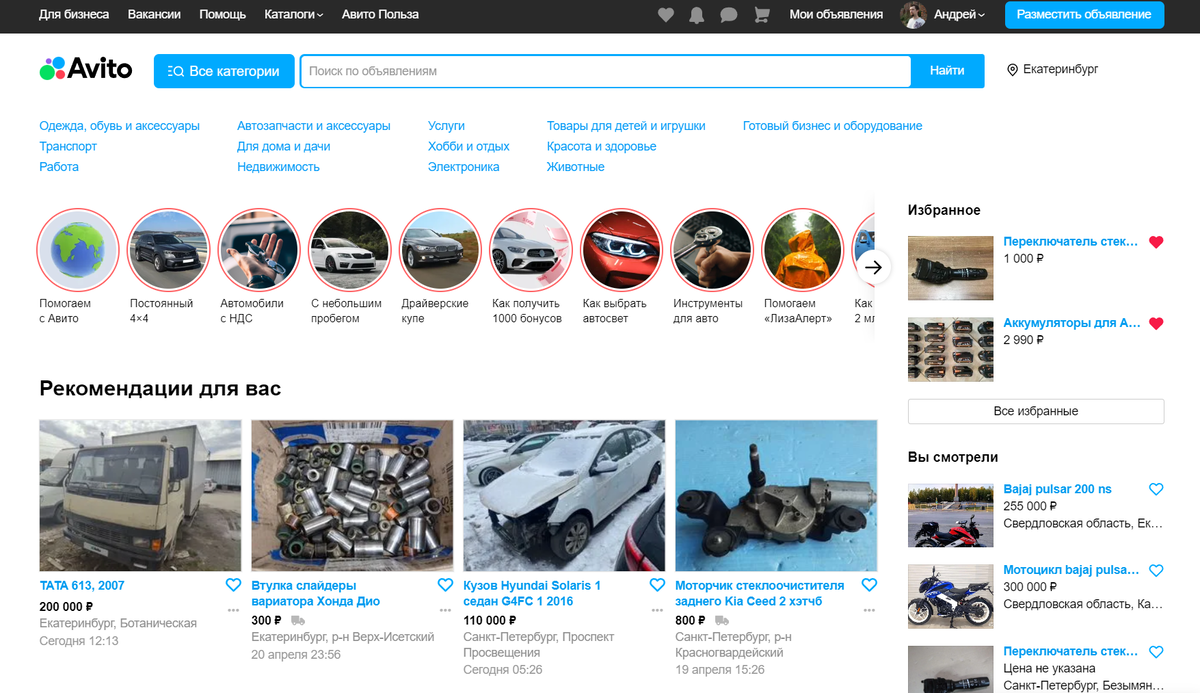Screen dimensions: 1200x693
Task: Favorite Bajaj pulsar 200 ns item
Action: pyautogui.click(x=1156, y=489)
